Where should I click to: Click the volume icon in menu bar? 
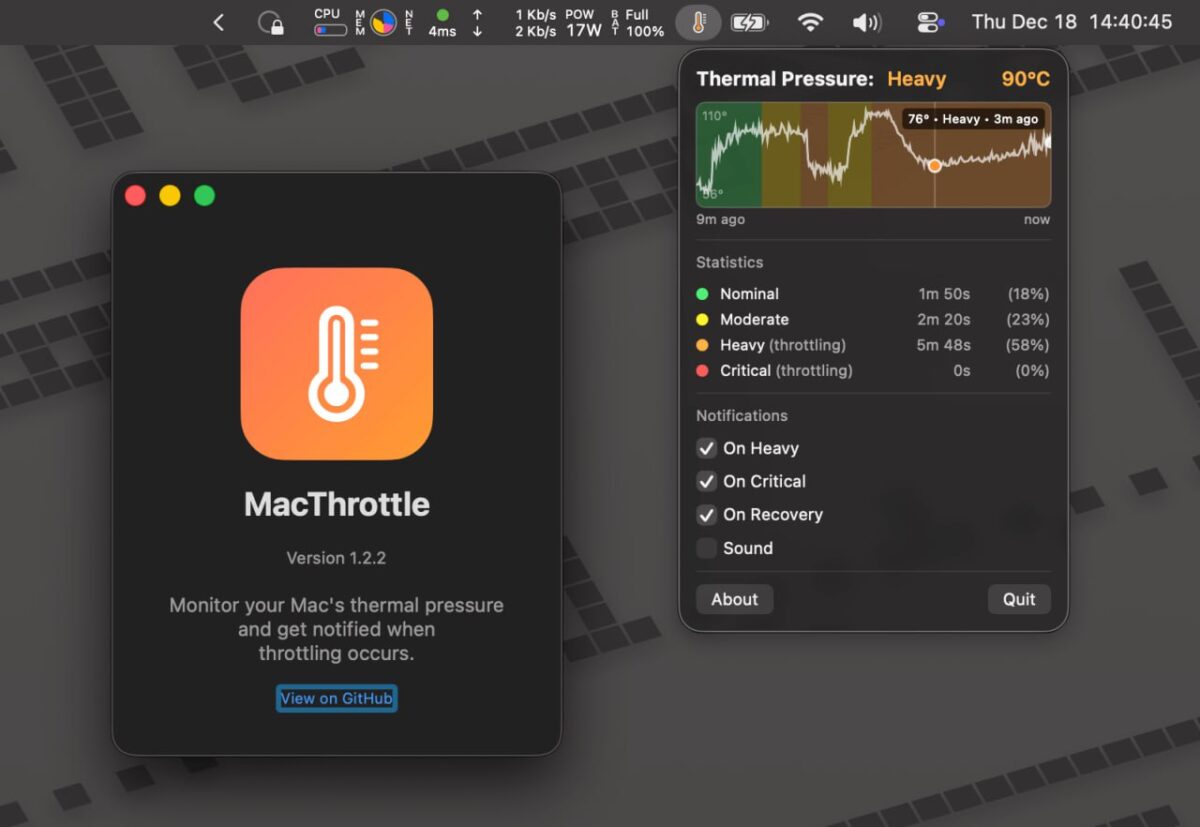pos(866,21)
